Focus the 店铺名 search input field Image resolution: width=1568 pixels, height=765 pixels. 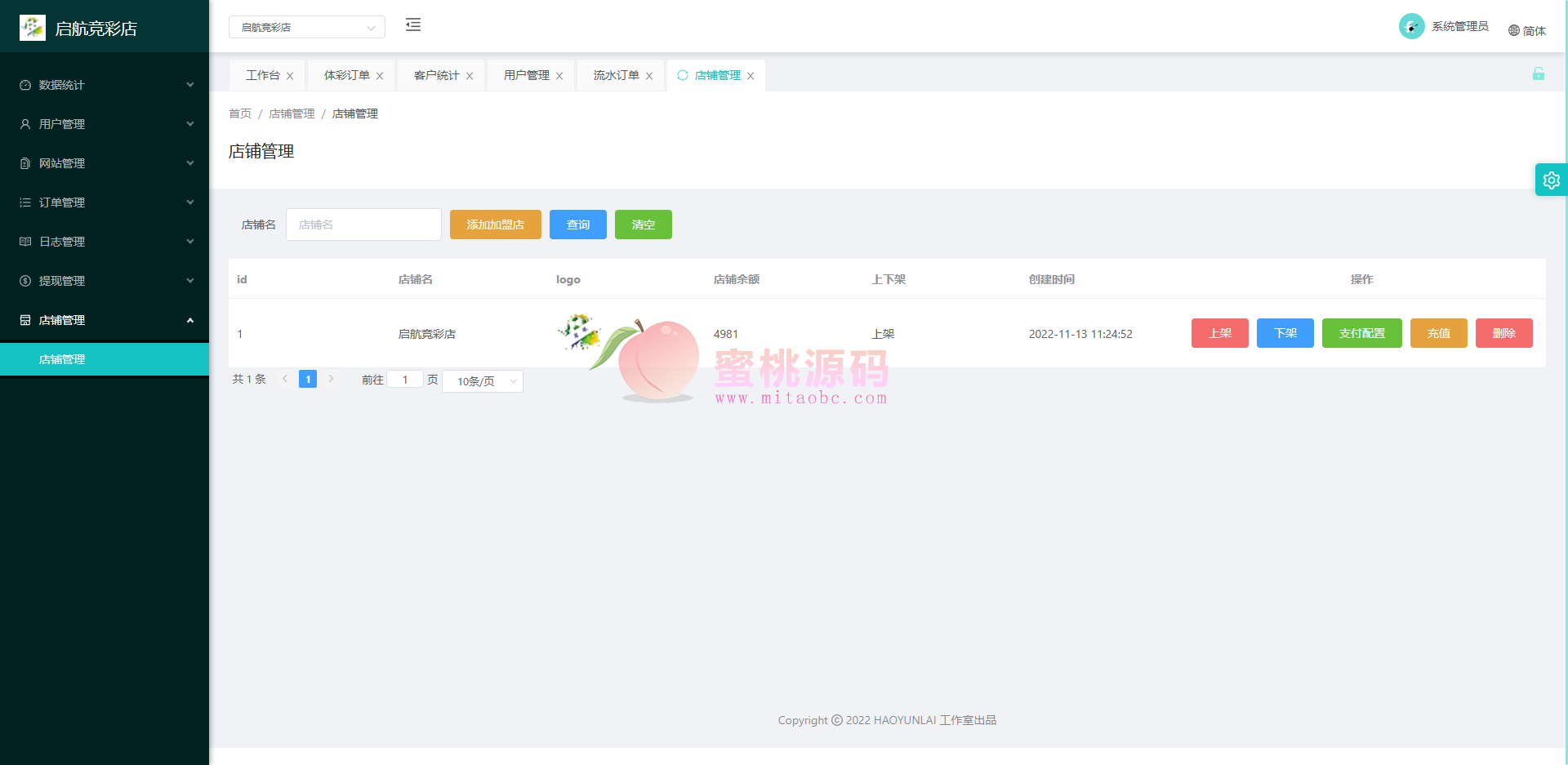[x=363, y=225]
